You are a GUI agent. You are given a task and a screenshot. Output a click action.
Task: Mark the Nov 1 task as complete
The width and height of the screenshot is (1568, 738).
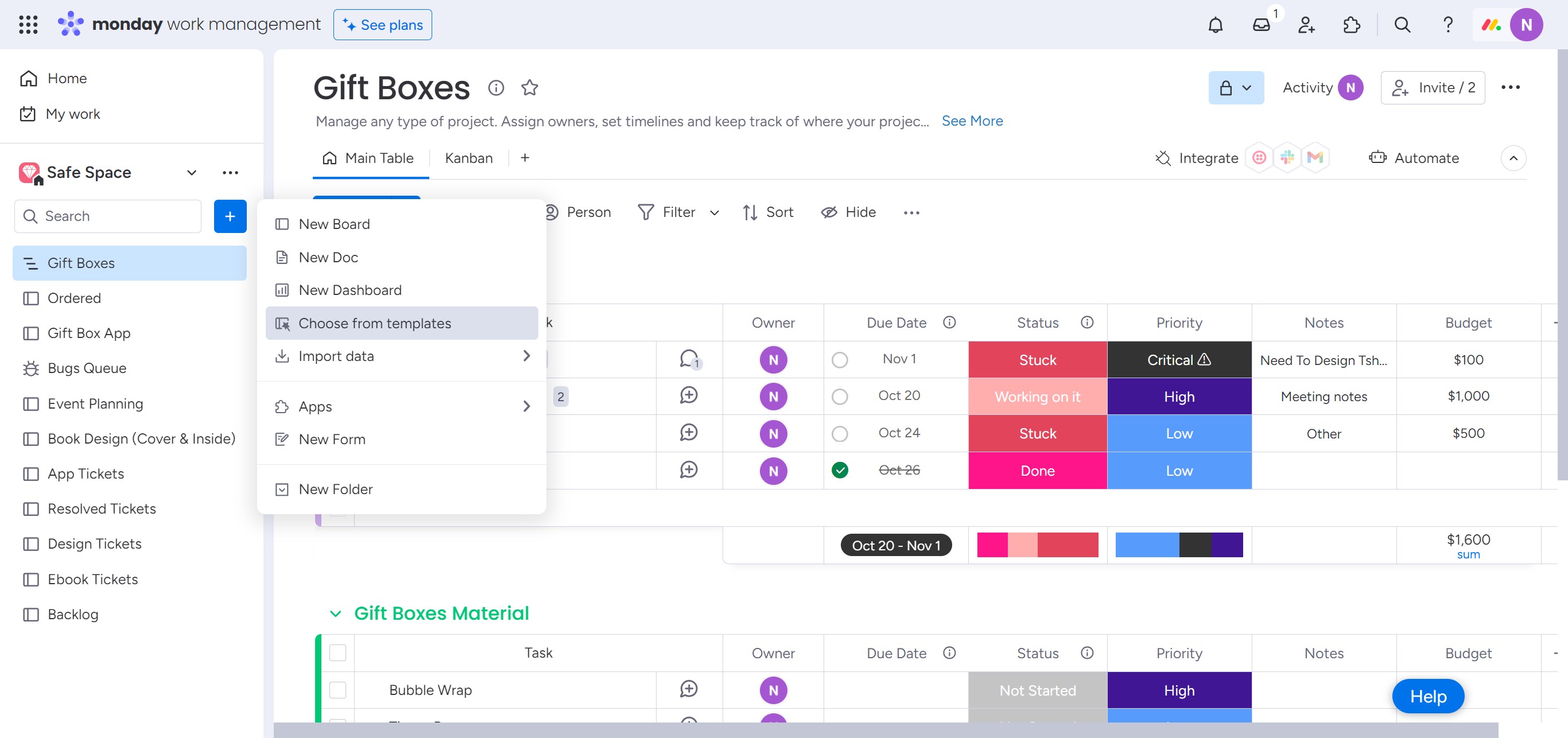click(840, 360)
